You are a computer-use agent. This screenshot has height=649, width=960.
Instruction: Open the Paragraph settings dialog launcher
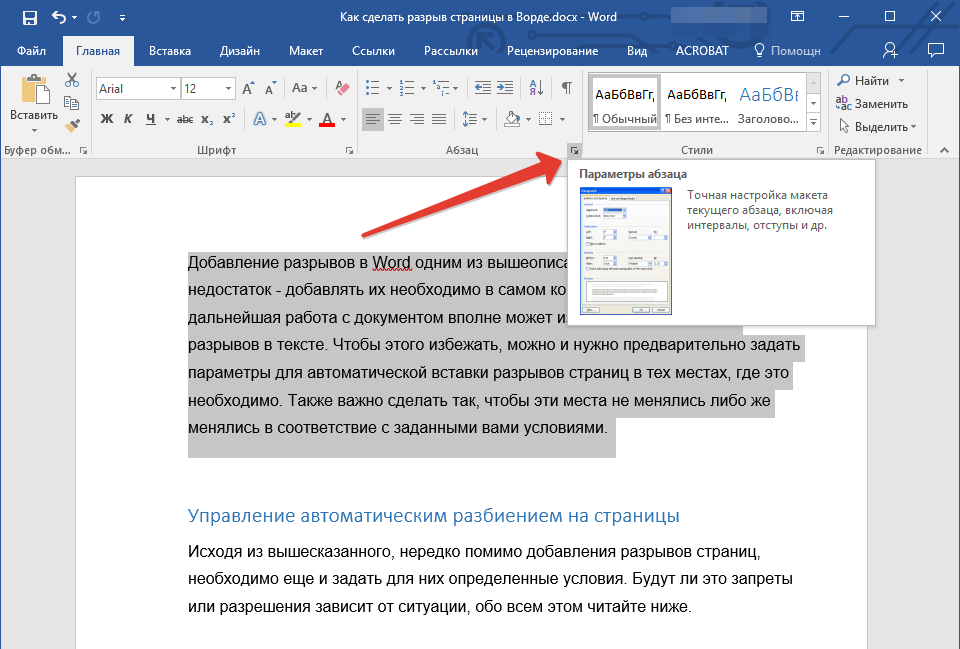click(x=573, y=150)
